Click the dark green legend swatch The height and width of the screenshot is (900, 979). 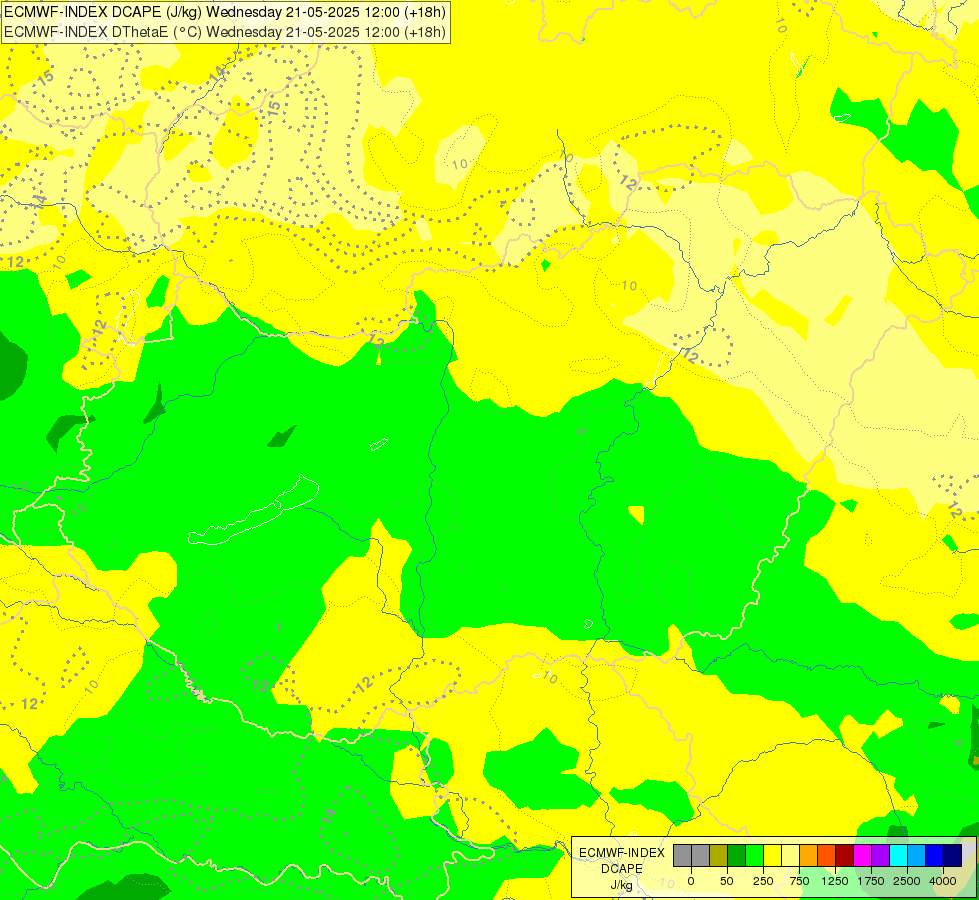click(736, 855)
